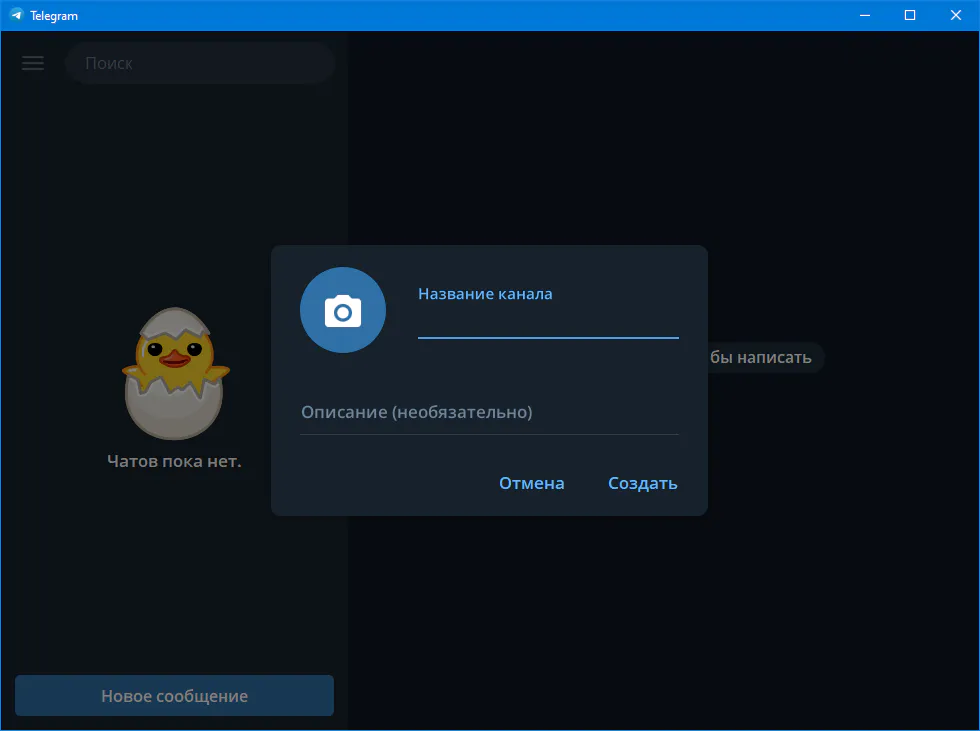Screen dimensions: 980x731
Task: Click the hatching duckling sticker
Action: click(175, 372)
